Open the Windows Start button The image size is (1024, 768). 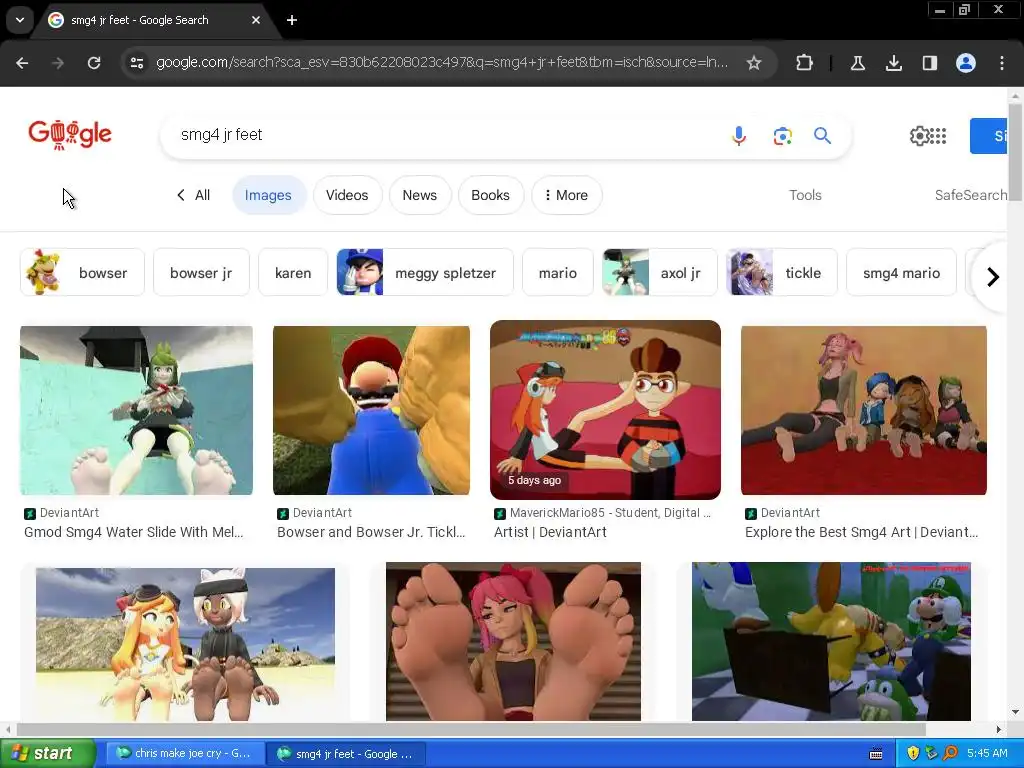[47, 754]
